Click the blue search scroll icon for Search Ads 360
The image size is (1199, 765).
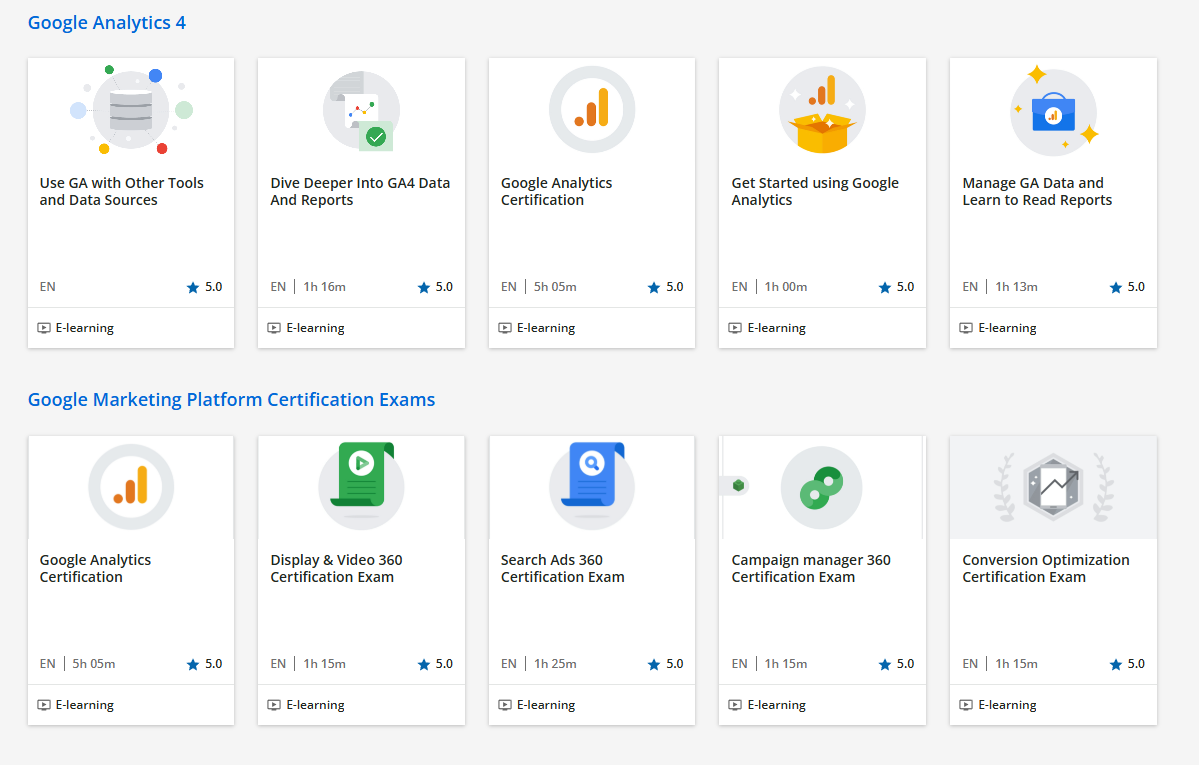(x=592, y=485)
